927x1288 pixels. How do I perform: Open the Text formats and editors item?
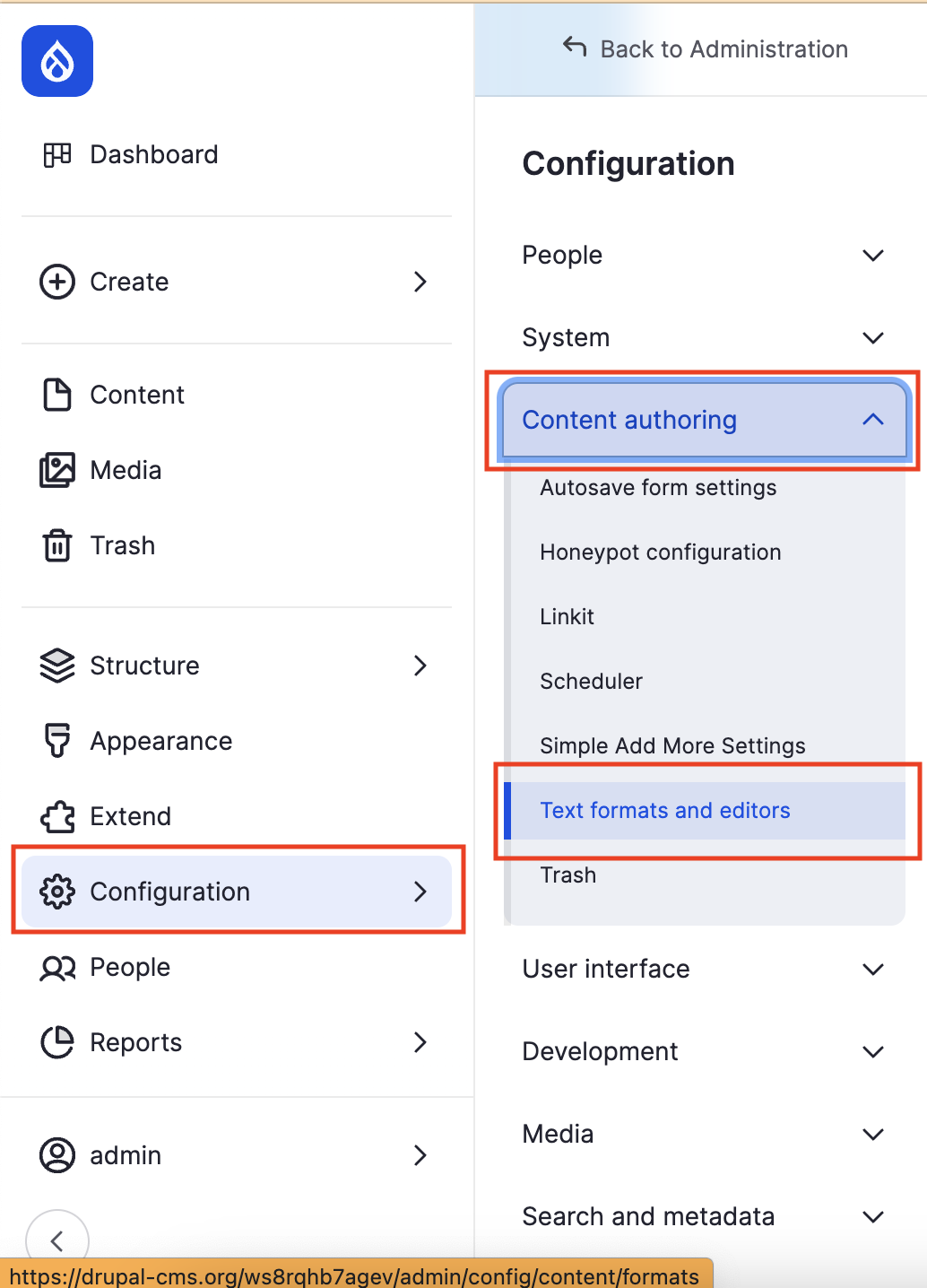[664, 811]
